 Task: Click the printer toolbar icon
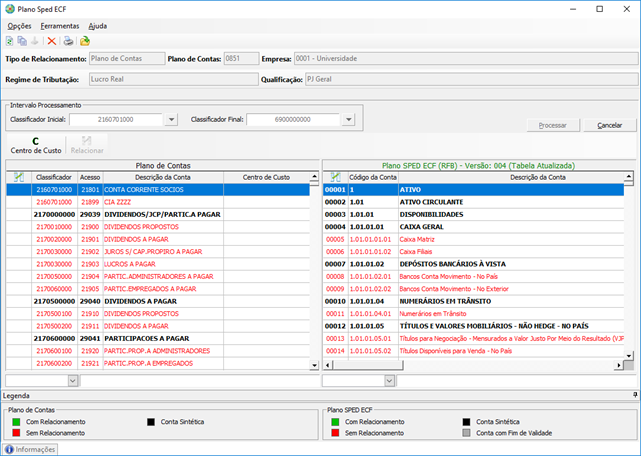[68, 41]
